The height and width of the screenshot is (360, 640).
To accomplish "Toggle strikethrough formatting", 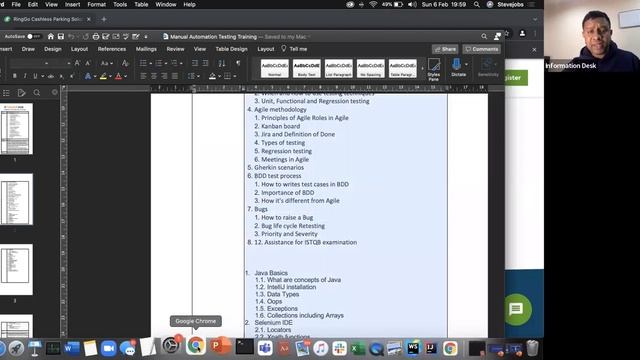I will click(51, 76).
